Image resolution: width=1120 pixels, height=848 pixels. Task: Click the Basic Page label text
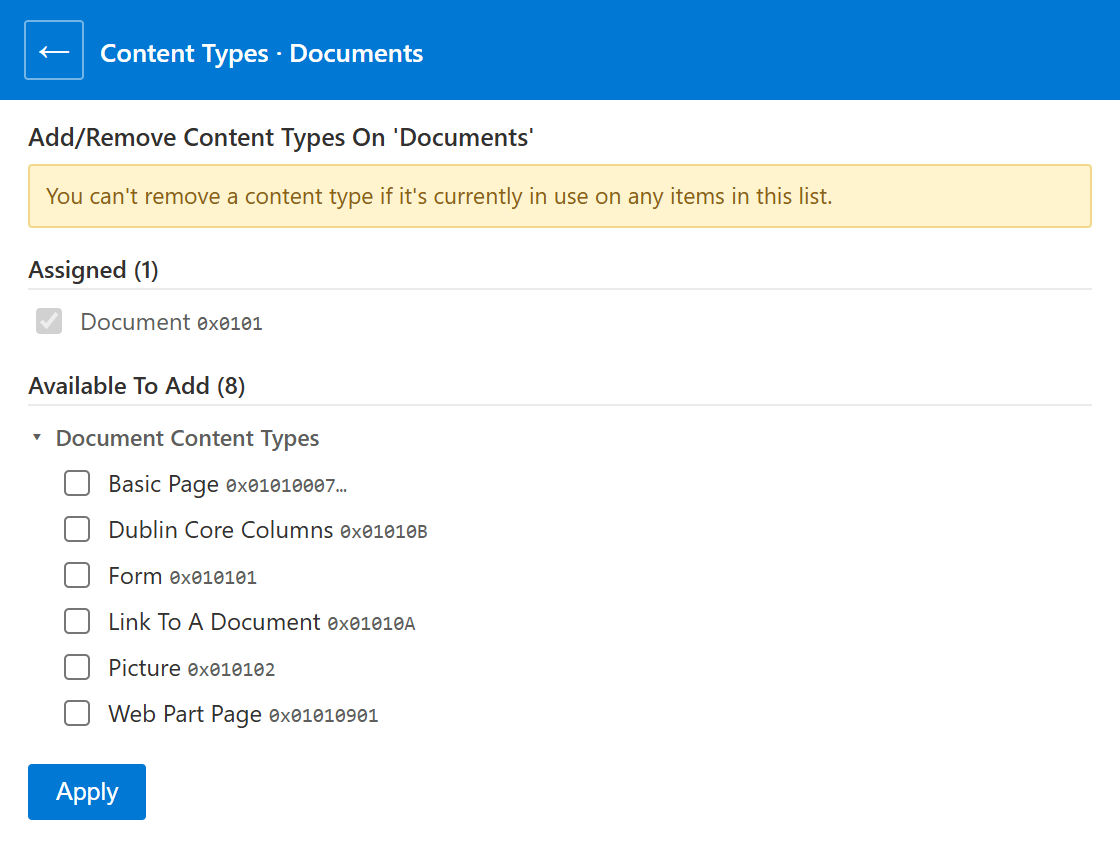click(164, 484)
